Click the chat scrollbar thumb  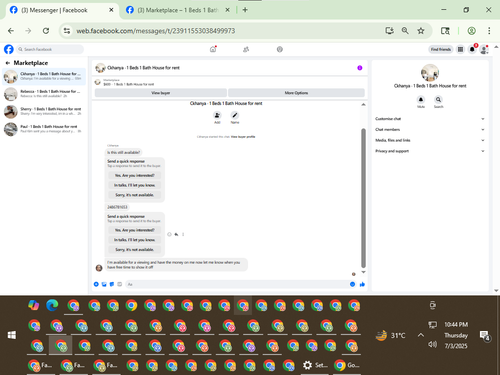point(363,198)
